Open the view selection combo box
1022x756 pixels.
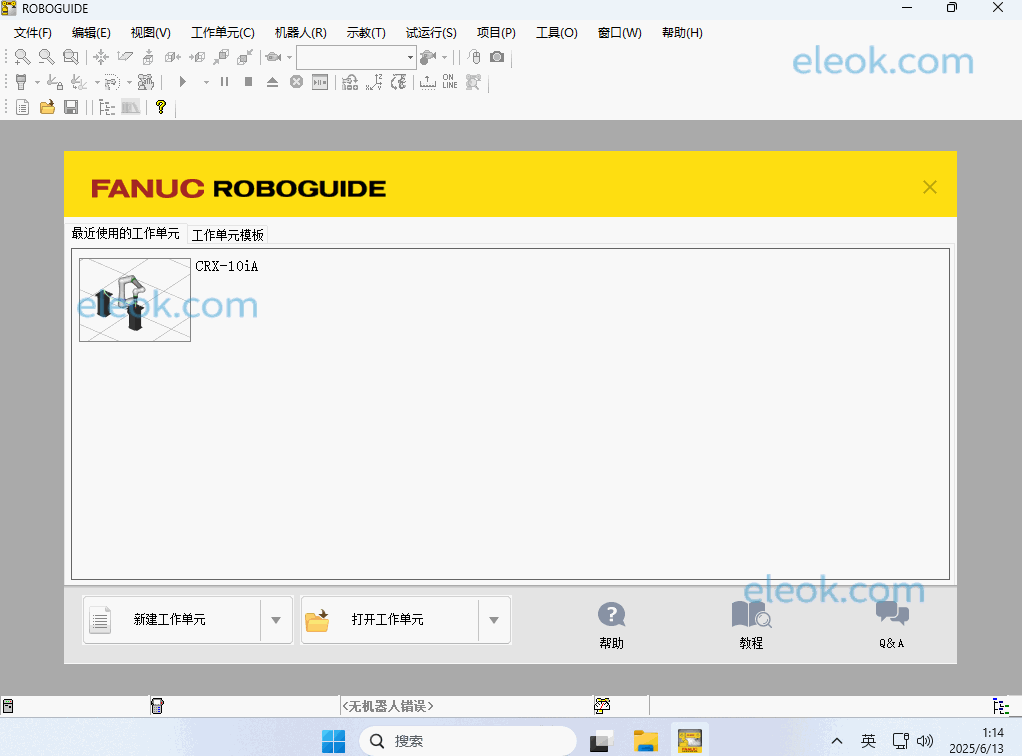356,57
